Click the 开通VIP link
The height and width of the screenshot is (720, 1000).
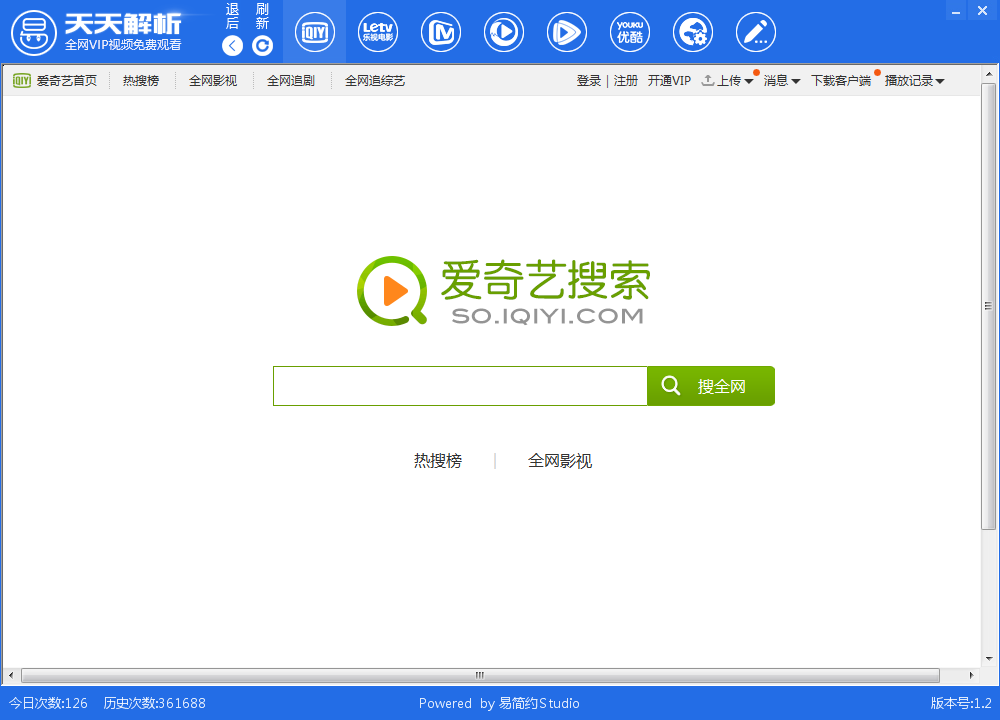click(x=669, y=81)
